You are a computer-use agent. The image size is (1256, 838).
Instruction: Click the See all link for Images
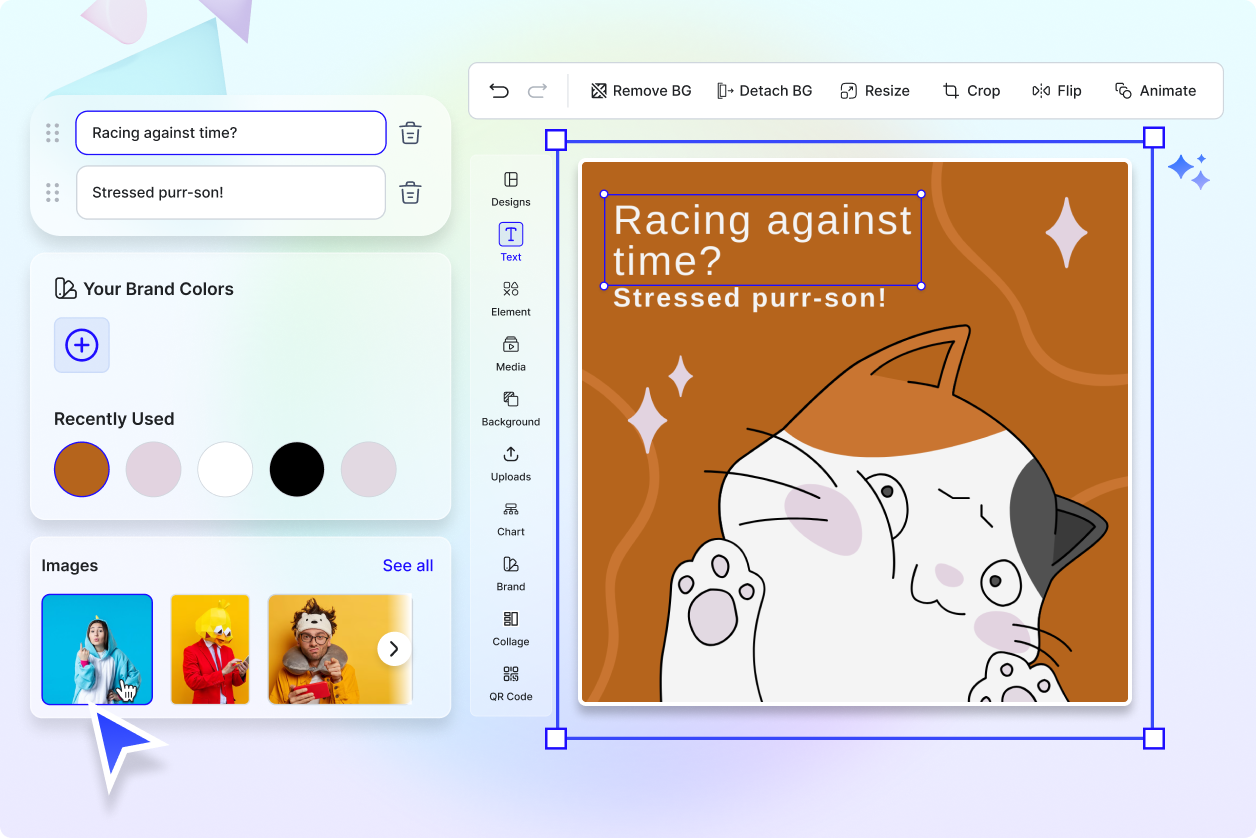tap(408, 565)
